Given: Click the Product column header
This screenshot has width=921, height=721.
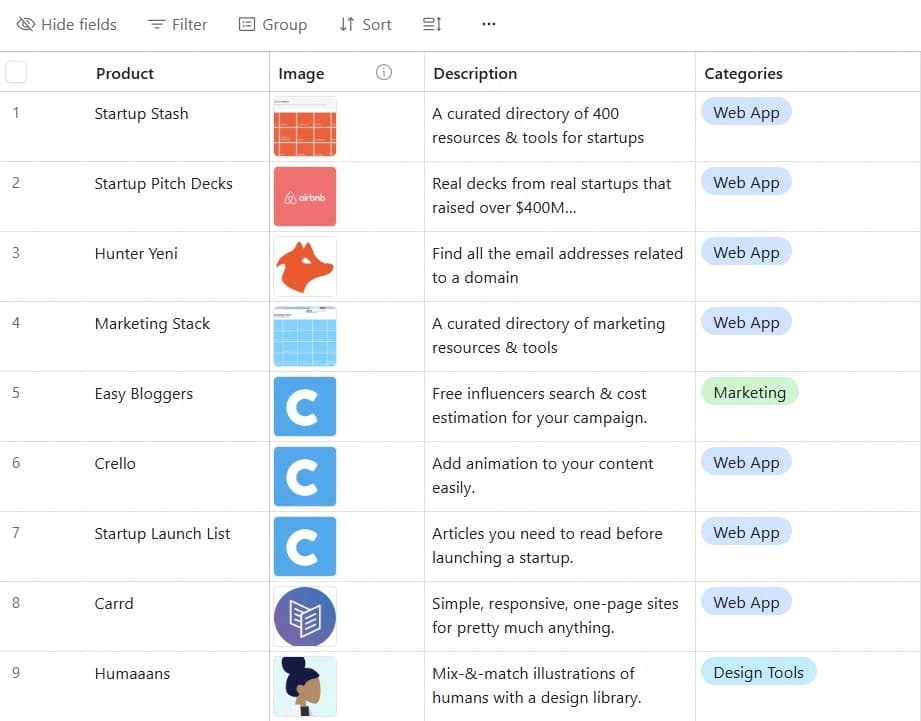Looking at the screenshot, I should (125, 73).
